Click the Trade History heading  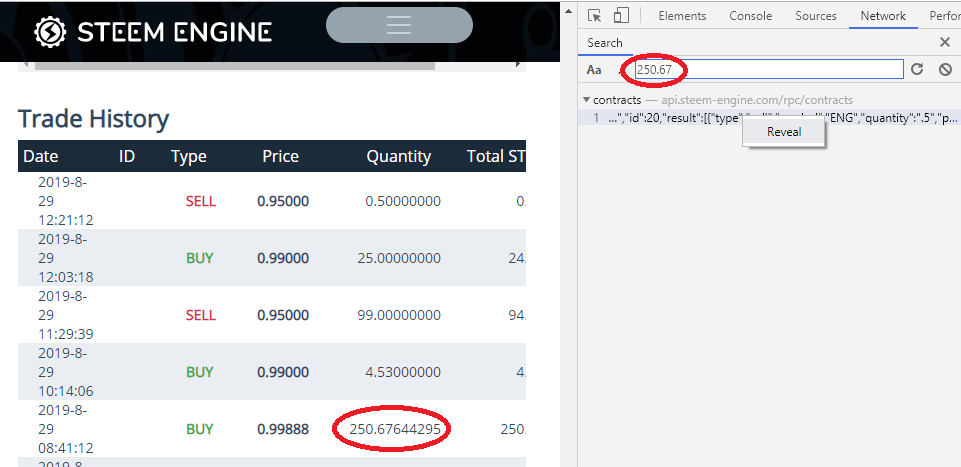point(93,118)
